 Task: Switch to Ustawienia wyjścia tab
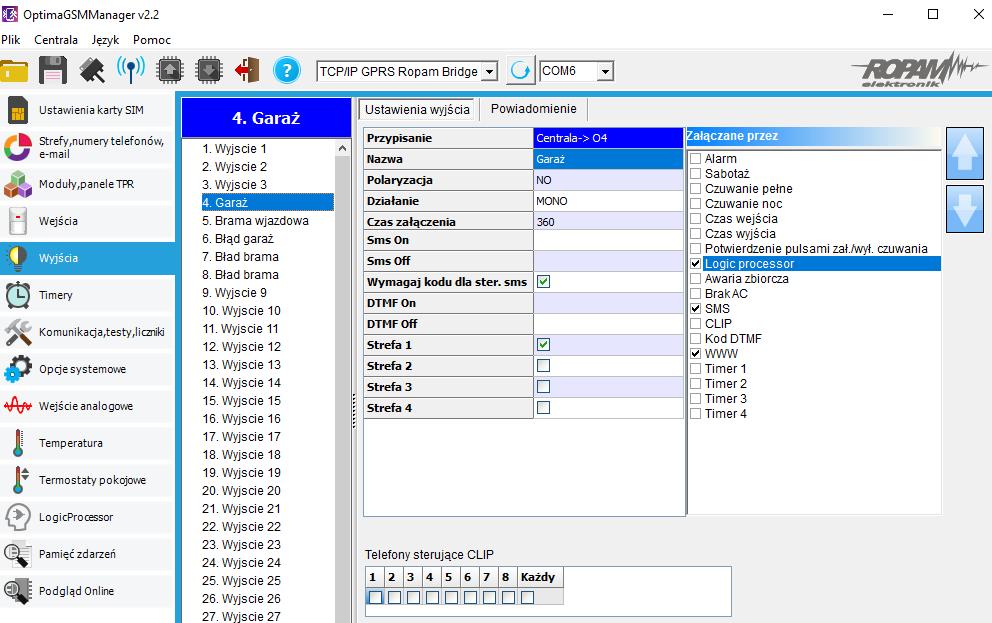(418, 109)
